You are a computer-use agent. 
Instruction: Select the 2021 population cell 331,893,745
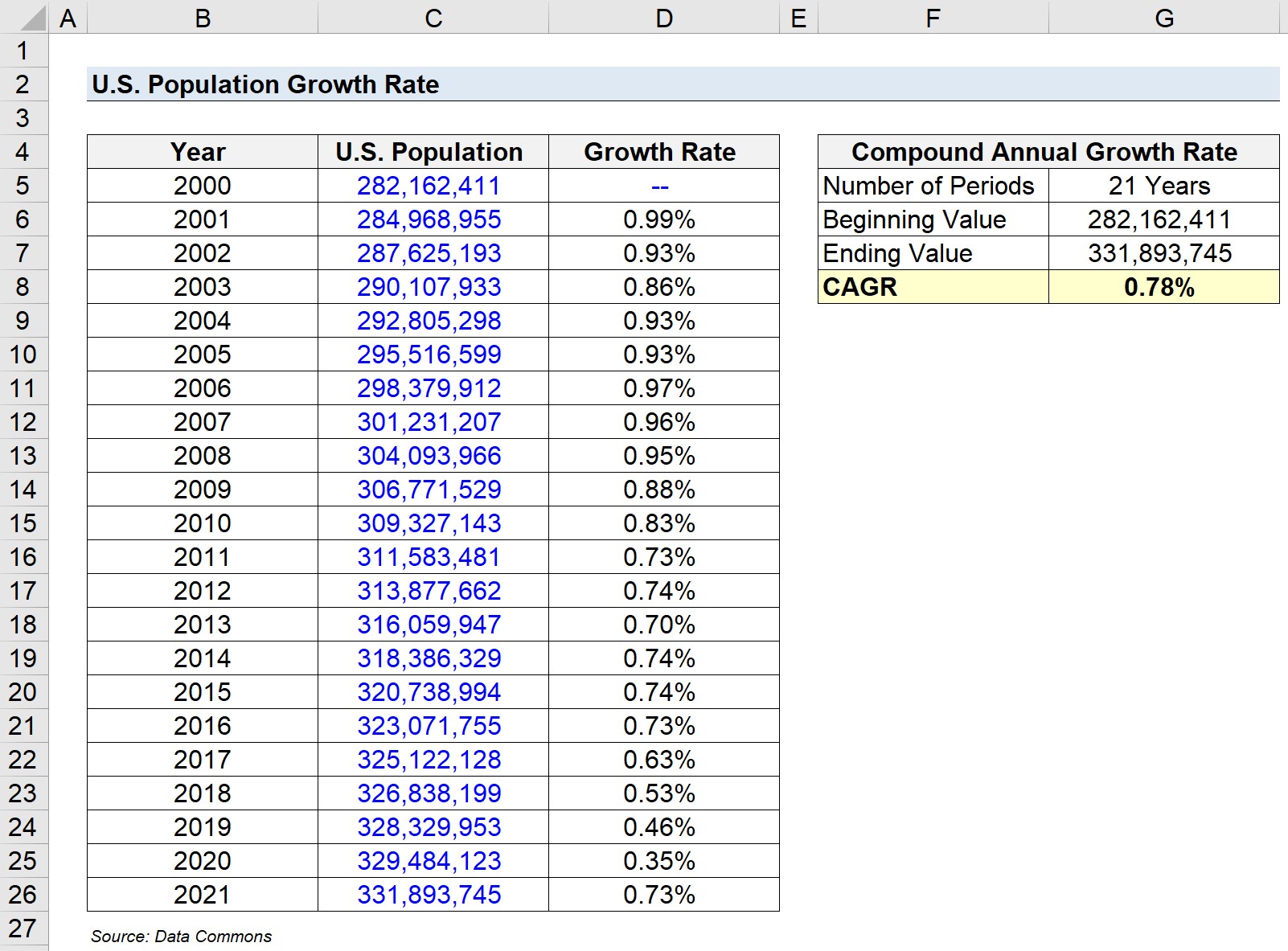pyautogui.click(x=433, y=895)
